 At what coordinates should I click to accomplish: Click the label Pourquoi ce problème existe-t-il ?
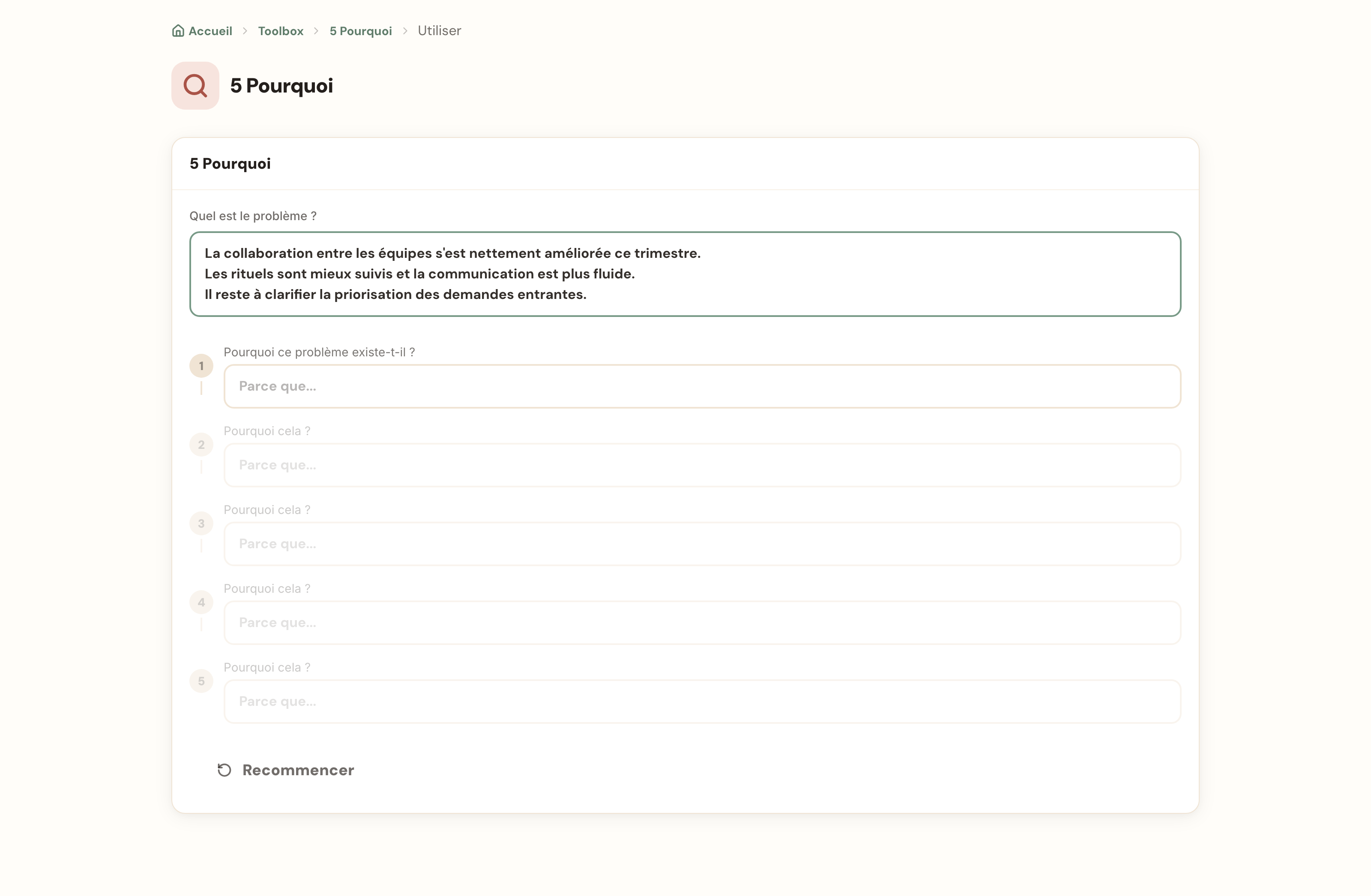(x=319, y=352)
